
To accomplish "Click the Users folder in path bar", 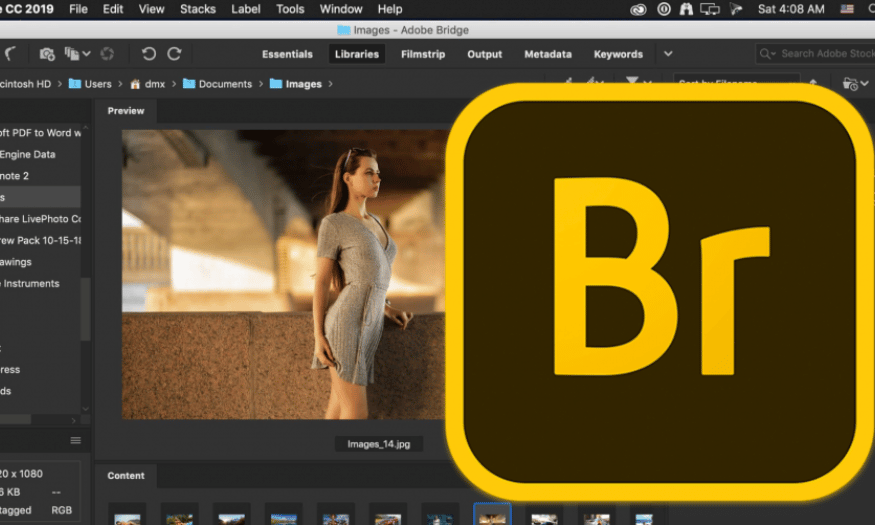I will pos(98,84).
